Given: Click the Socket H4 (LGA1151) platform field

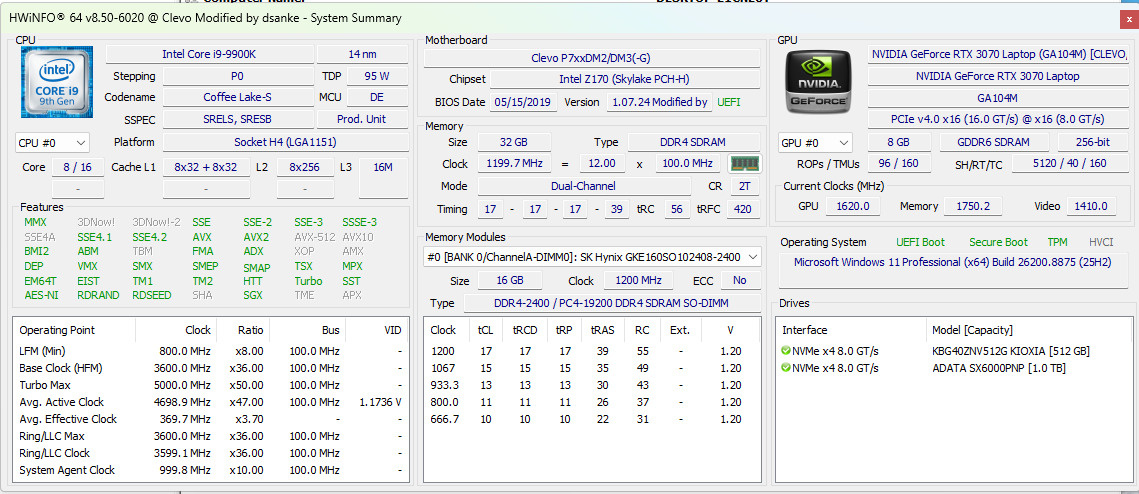Looking at the screenshot, I should (x=285, y=142).
